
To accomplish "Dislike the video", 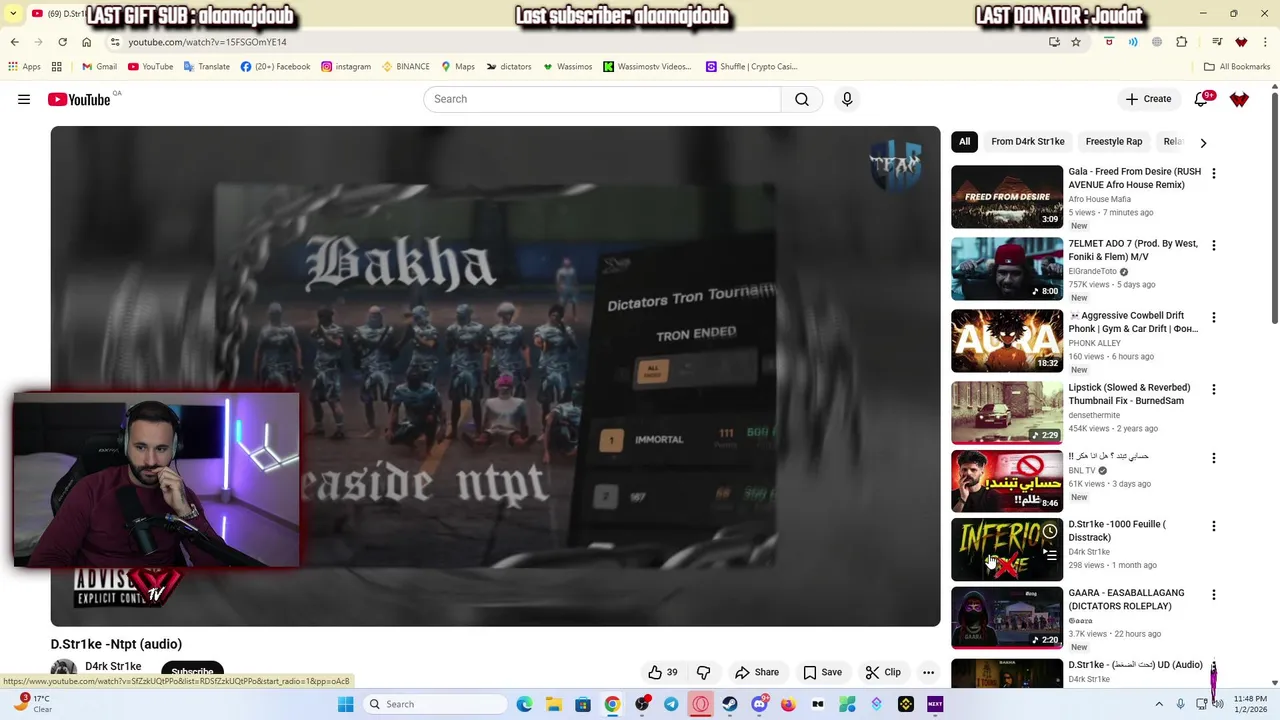I will pos(704,672).
